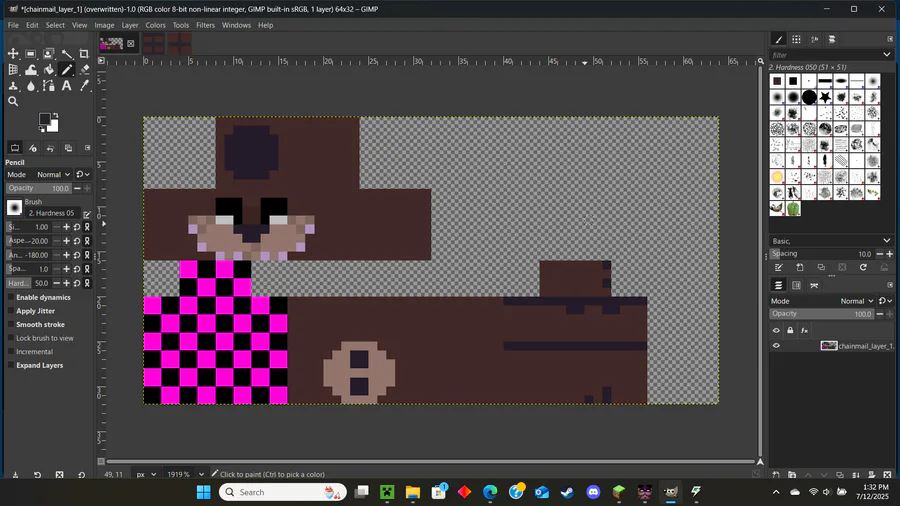Image resolution: width=900 pixels, height=506 pixels.
Task: Click edit brush icon in Brushes panel
Action: pos(779,267)
